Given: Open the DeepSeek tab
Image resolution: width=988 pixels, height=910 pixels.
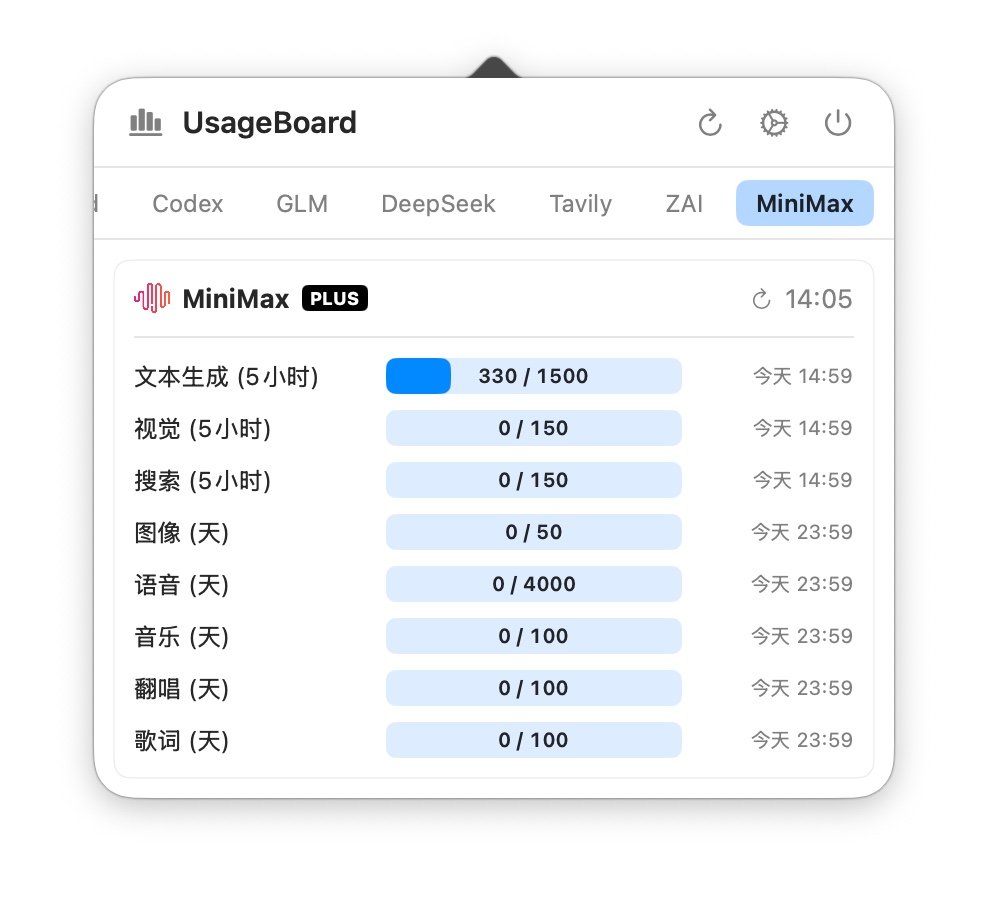Looking at the screenshot, I should click(439, 204).
